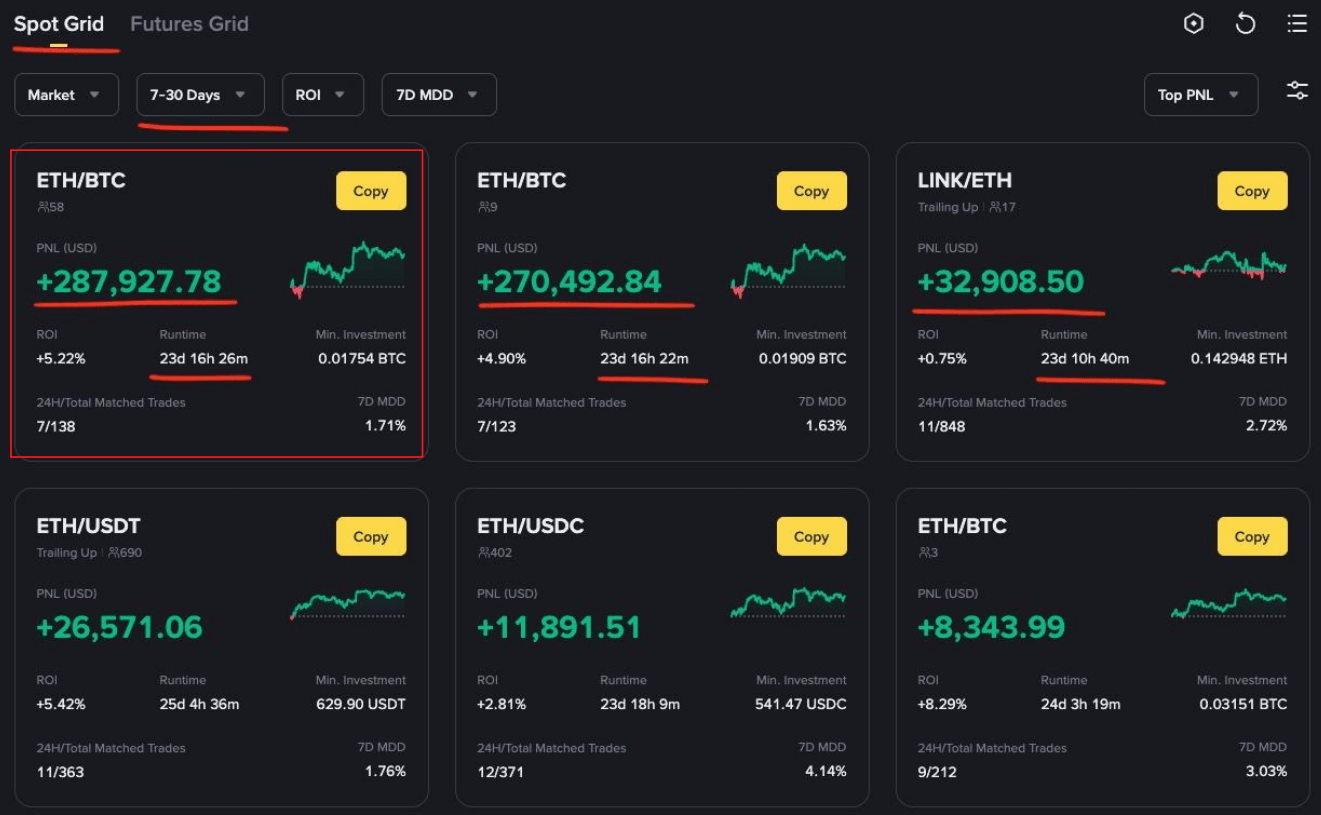Viewport: 1321px width, 815px height.
Task: Open the Top PNL sort dropdown
Action: pos(1199,95)
